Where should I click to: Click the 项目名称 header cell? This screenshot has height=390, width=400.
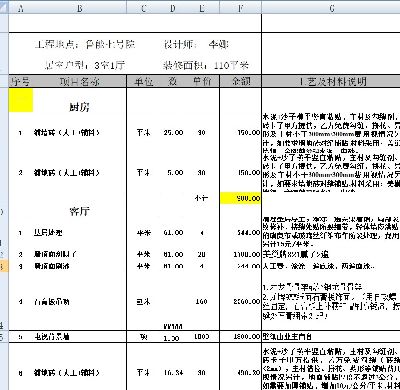80,81
